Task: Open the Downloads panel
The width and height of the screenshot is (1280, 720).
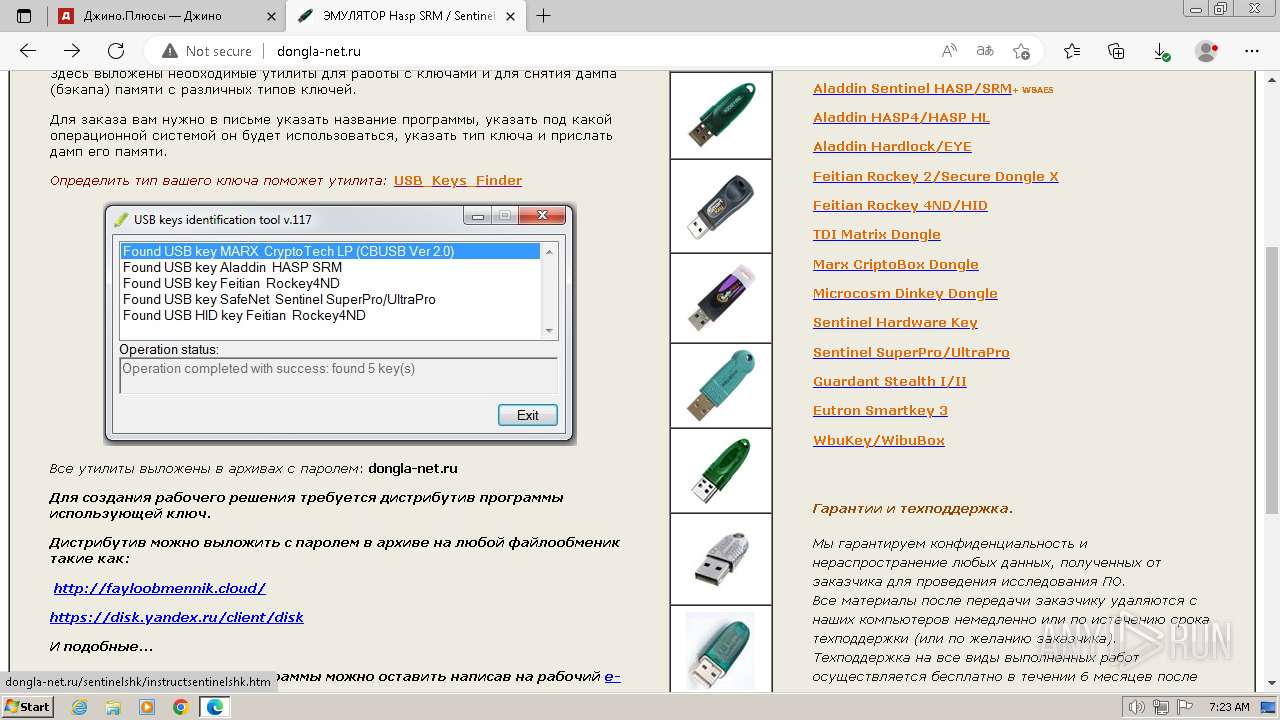Action: pos(1161,51)
